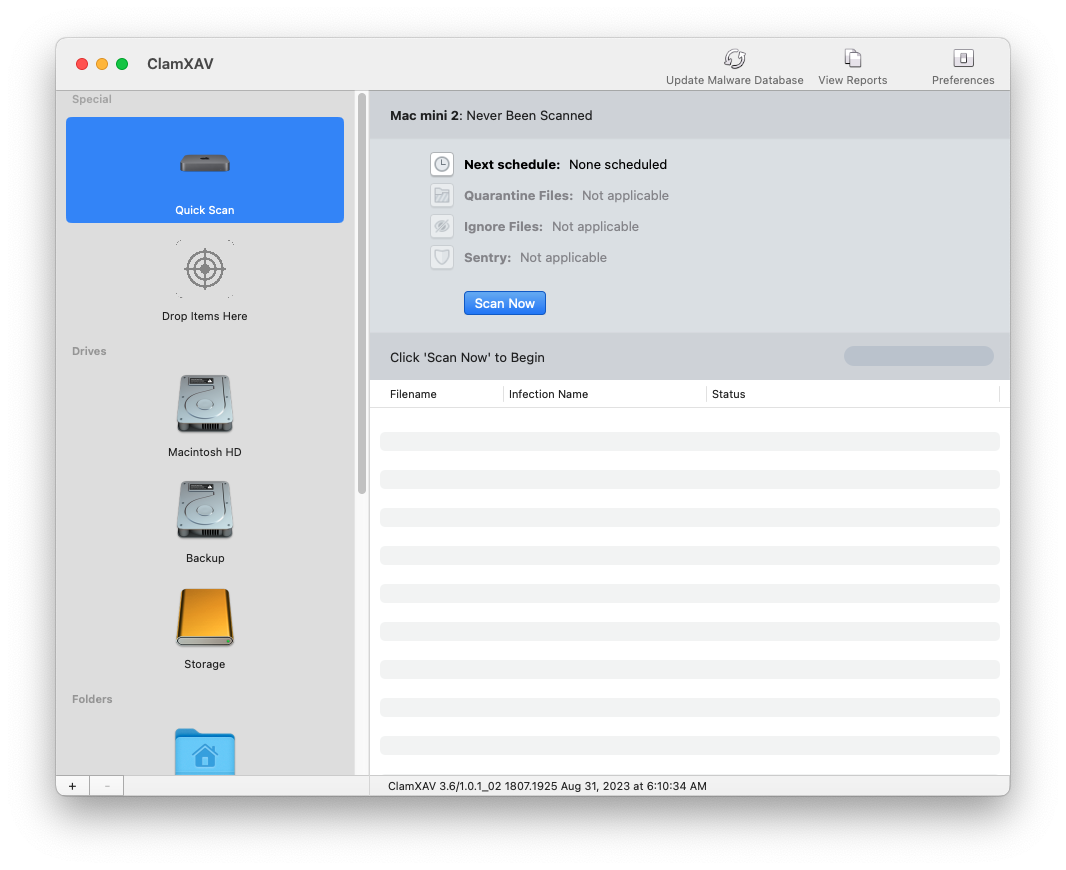Screen dimensions: 1066x870
Task: Click the Update Malware Database icon
Action: point(735,59)
